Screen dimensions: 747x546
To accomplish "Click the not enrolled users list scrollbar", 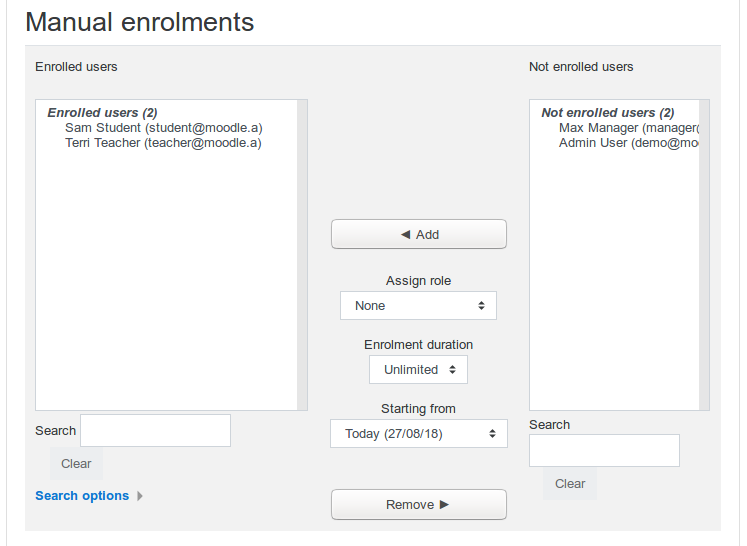I will pyautogui.click(x=704, y=255).
